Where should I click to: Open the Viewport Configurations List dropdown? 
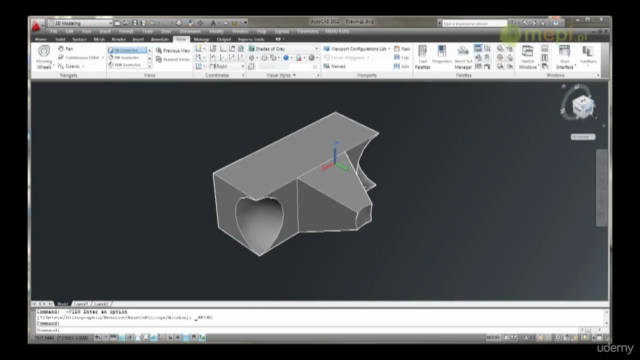(357, 49)
